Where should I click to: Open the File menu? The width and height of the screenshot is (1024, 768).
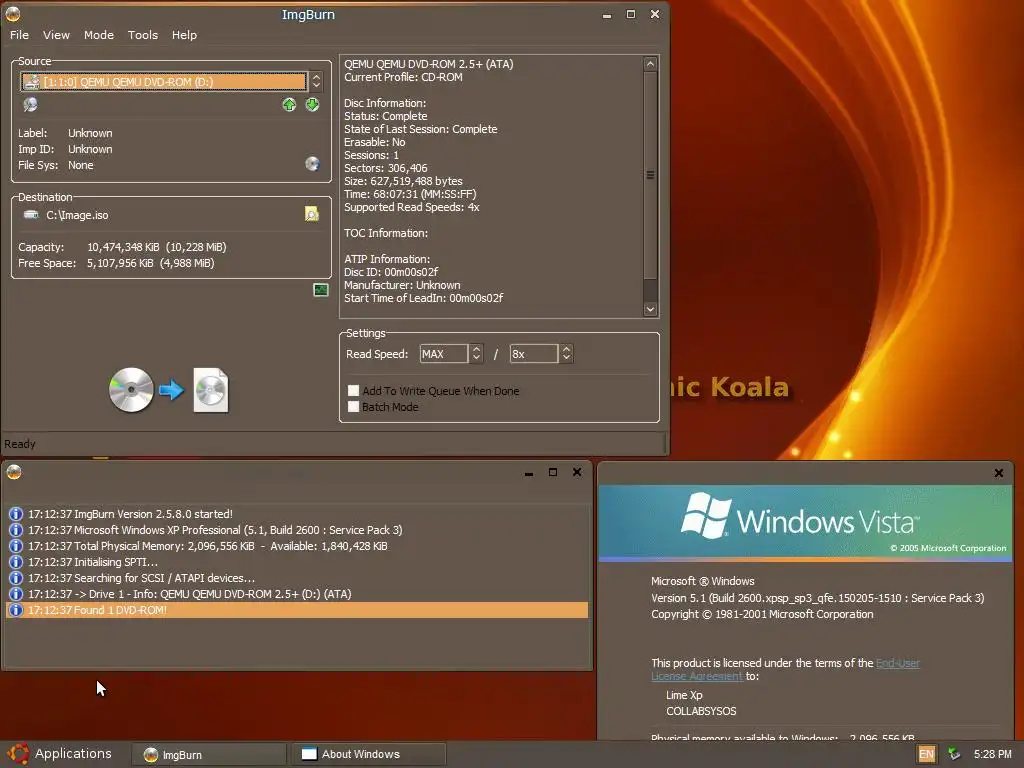[19, 35]
